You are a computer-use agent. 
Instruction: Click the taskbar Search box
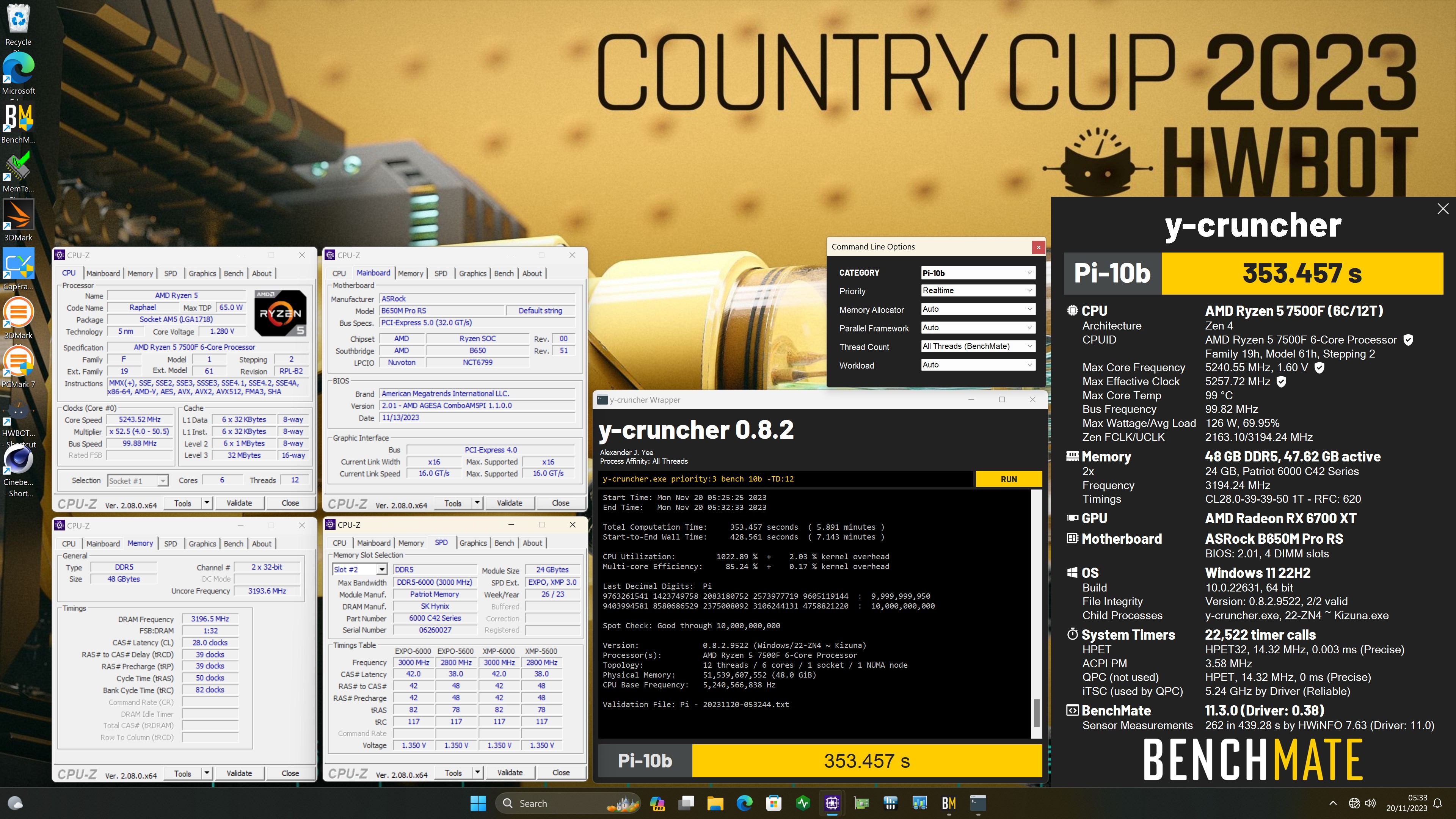568,803
